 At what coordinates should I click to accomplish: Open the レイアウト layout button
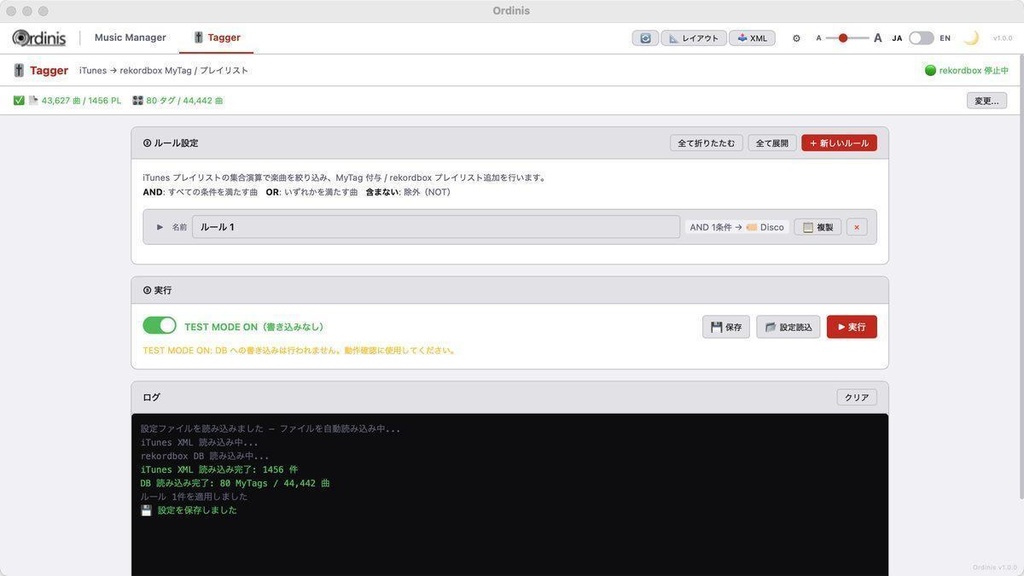point(694,38)
